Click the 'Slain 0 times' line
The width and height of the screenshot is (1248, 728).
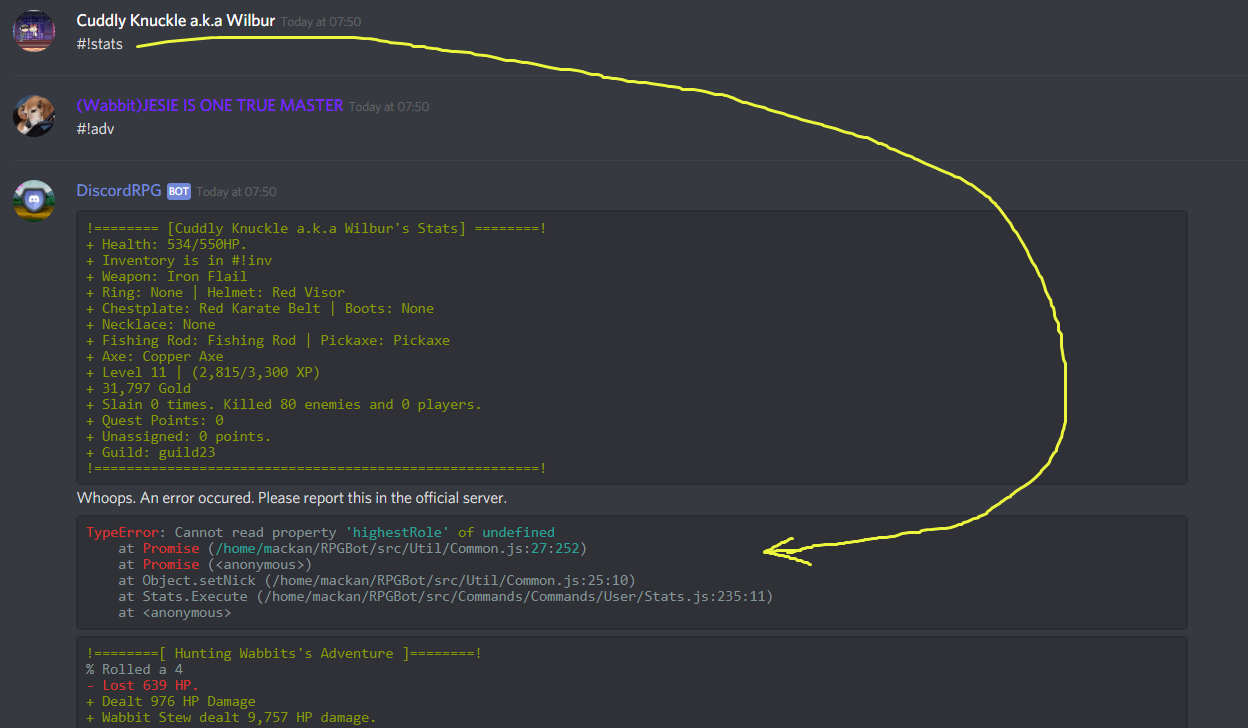pos(285,404)
